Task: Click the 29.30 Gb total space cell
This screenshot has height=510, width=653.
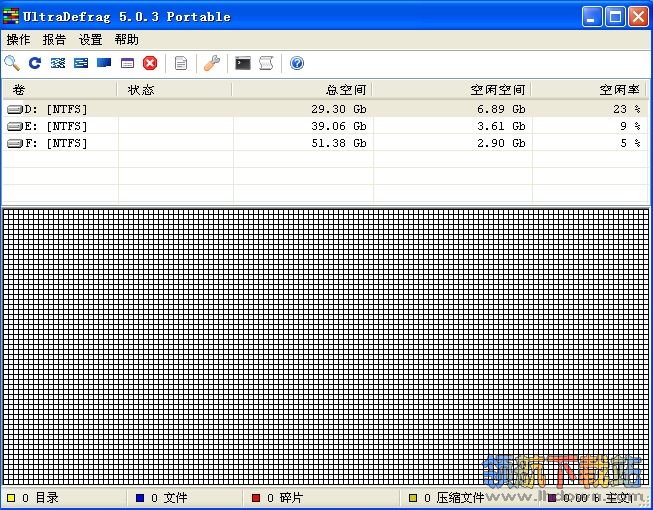Action: point(339,109)
